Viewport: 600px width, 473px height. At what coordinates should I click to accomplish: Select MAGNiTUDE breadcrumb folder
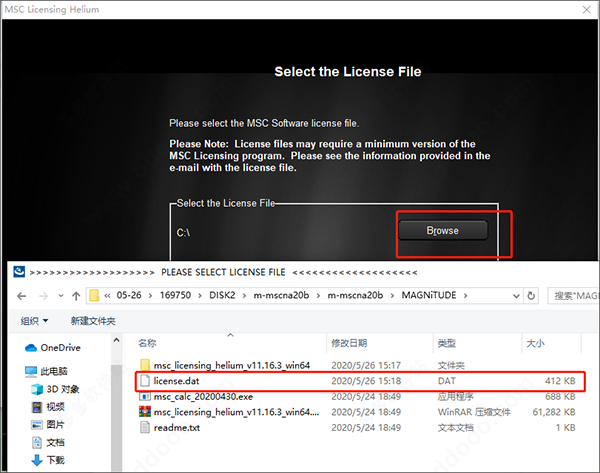(429, 295)
